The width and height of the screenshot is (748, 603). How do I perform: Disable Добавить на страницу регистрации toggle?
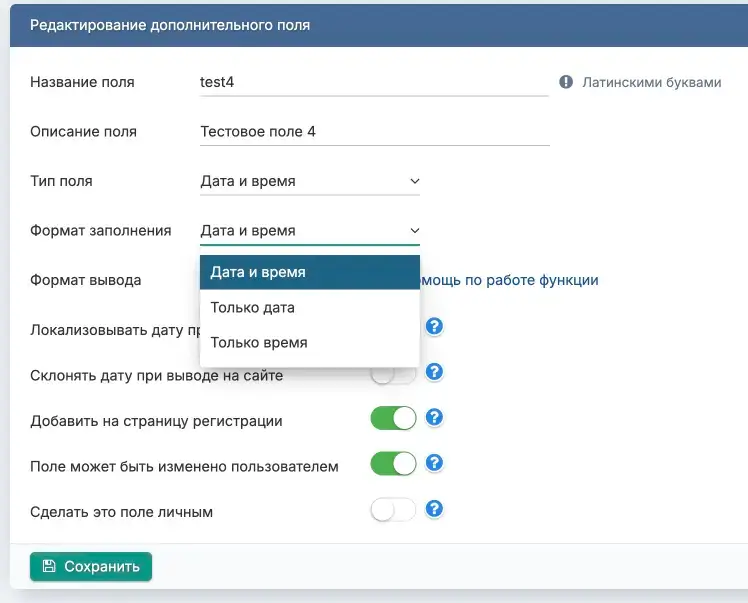[393, 419]
